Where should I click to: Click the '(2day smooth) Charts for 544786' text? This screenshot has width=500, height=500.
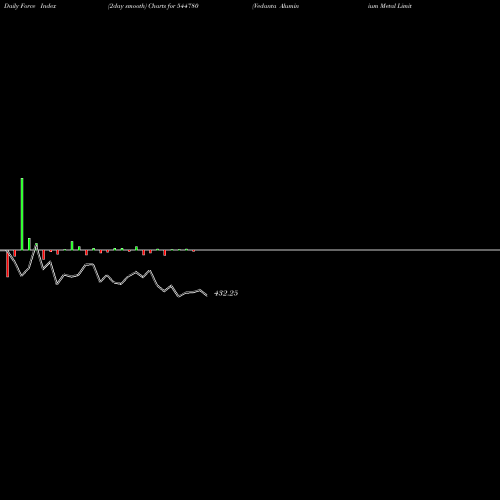153,6
